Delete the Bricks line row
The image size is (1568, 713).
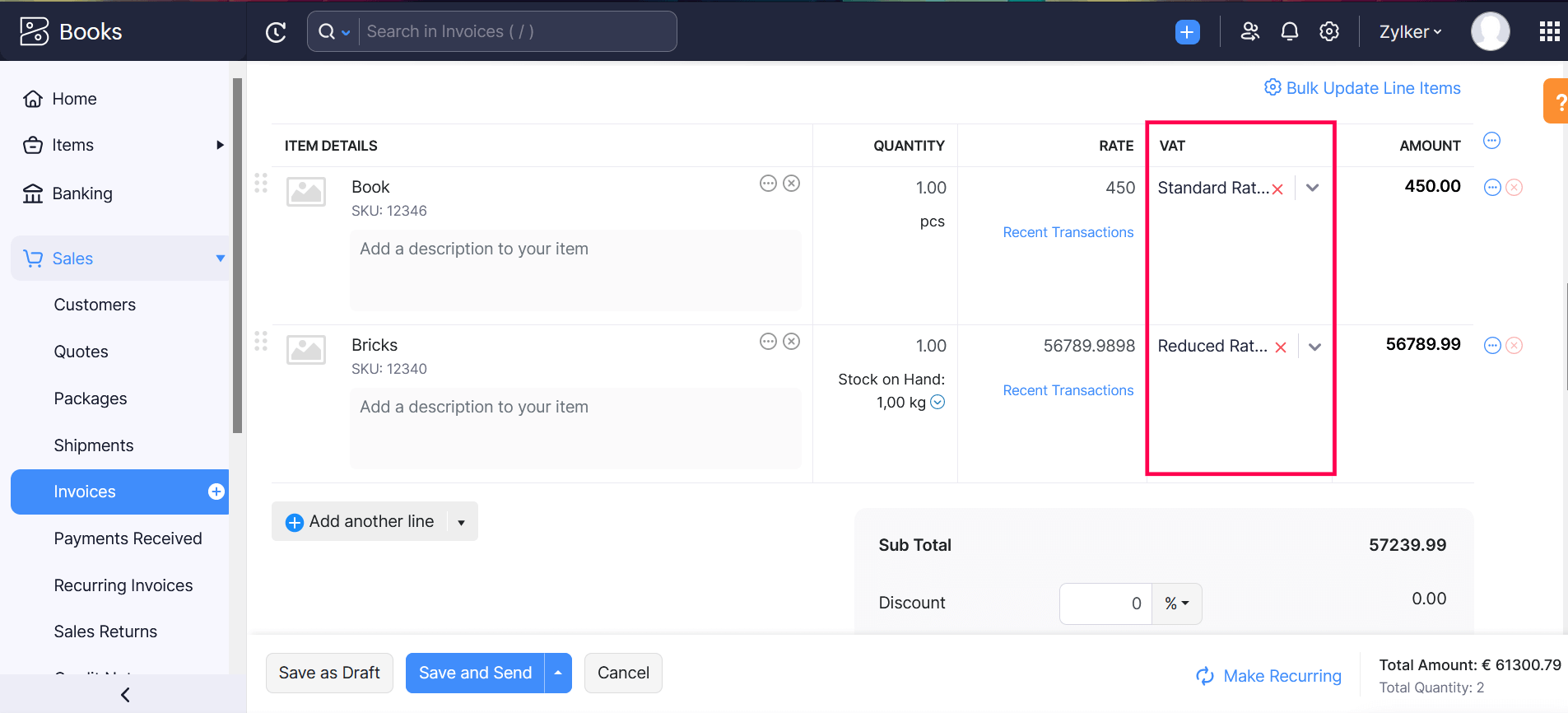[x=1514, y=346]
